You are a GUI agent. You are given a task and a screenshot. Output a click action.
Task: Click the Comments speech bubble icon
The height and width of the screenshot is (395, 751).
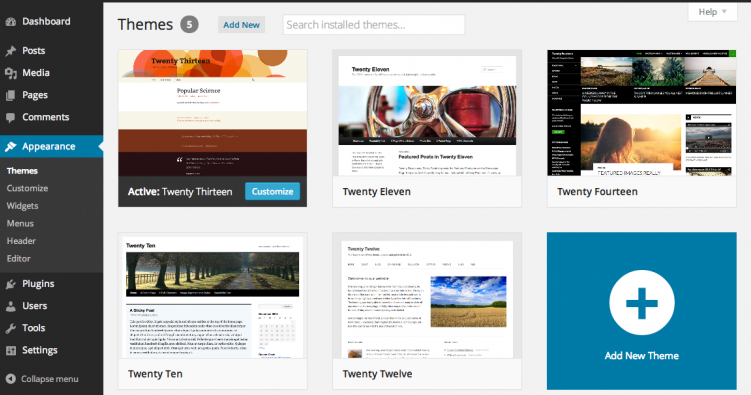11,117
